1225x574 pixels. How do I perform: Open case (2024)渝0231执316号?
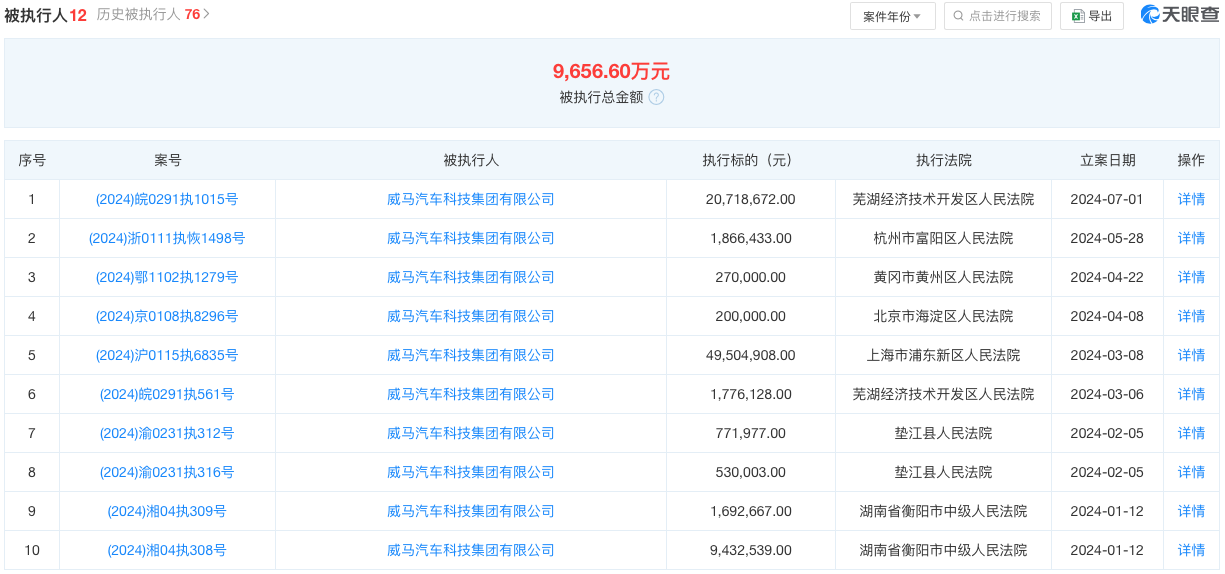point(167,472)
